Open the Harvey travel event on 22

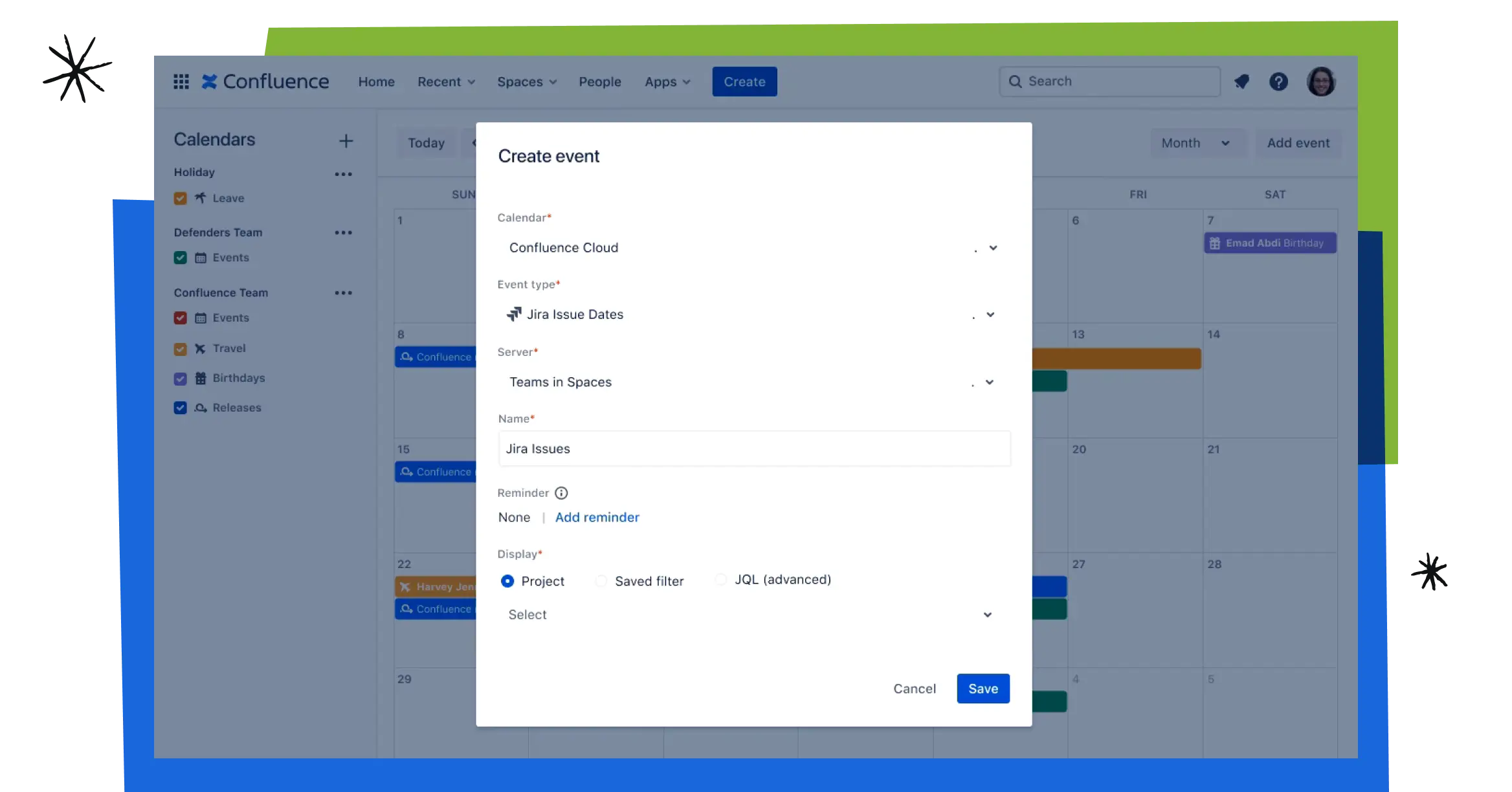pyautogui.click(x=436, y=587)
